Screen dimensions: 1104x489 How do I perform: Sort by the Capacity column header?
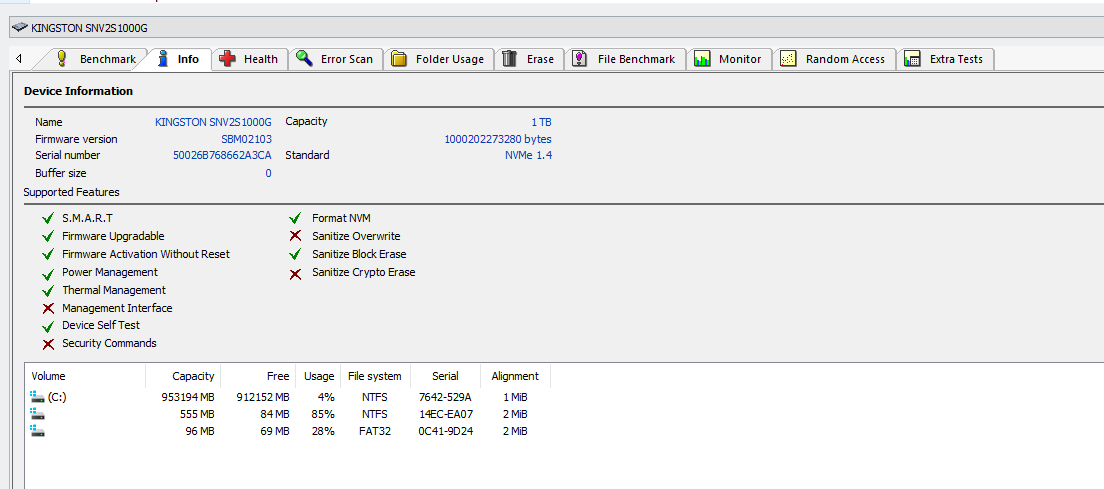point(183,376)
